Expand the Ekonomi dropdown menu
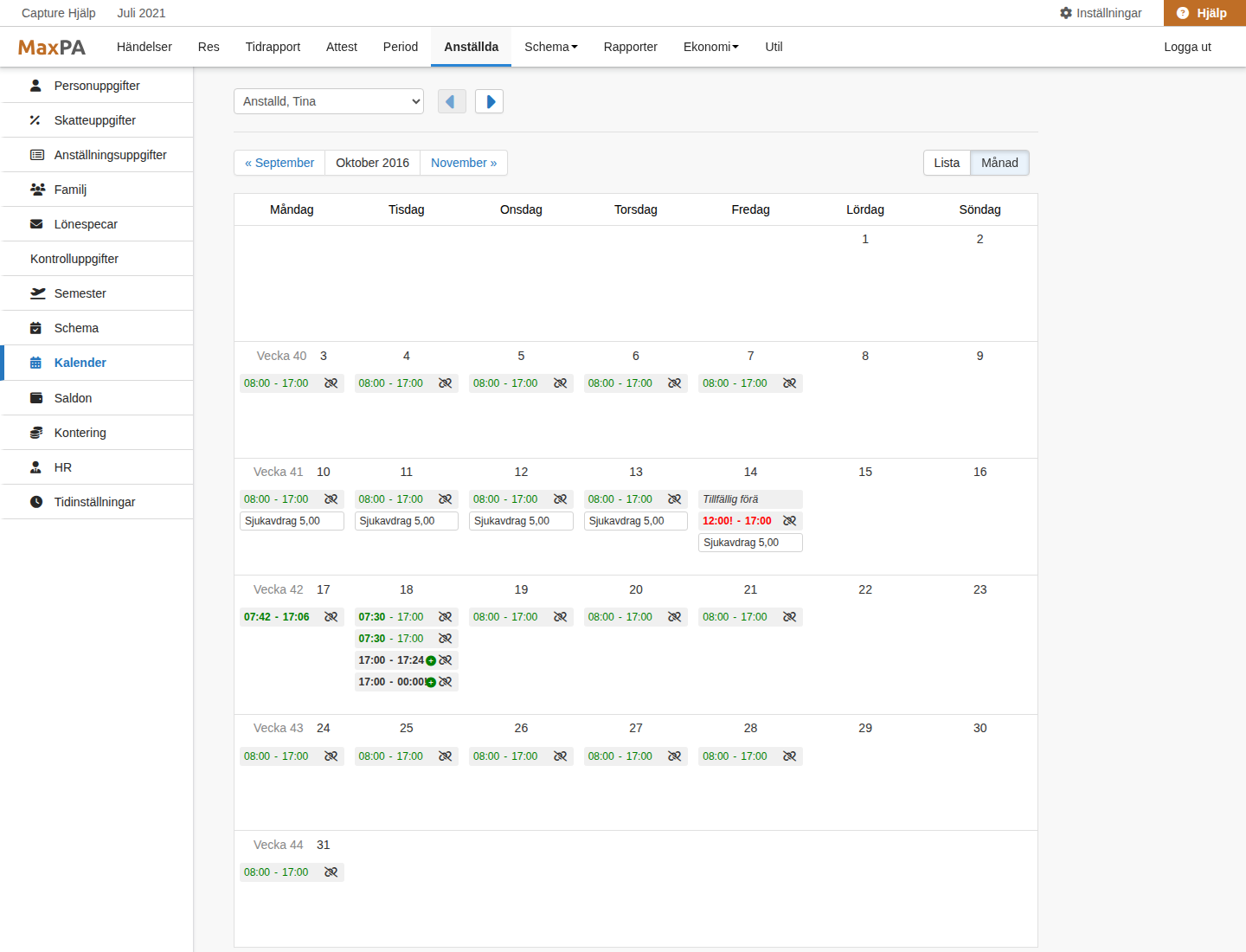The height and width of the screenshot is (952, 1246). (x=711, y=47)
